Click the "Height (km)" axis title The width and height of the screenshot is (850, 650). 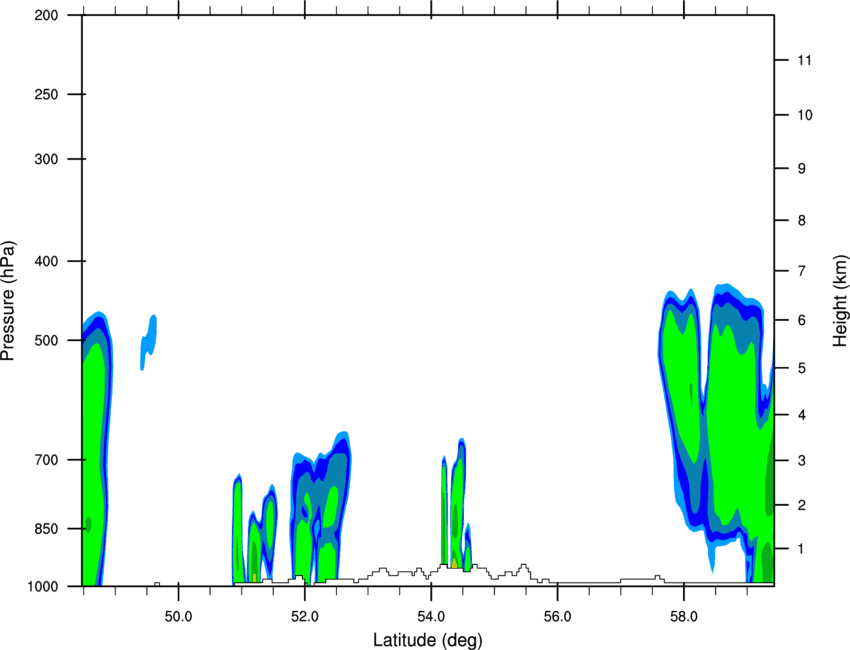click(x=840, y=300)
